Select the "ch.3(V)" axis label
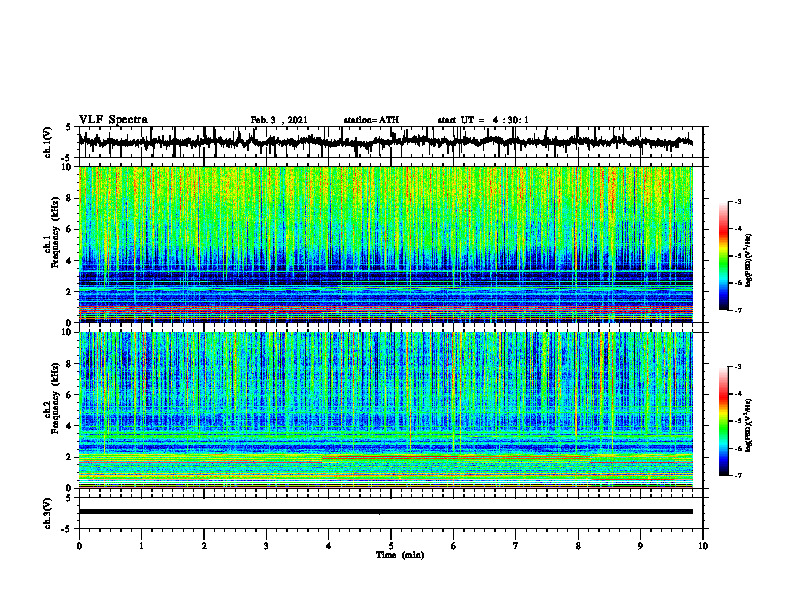This screenshot has height=612, width=792. click(x=48, y=514)
